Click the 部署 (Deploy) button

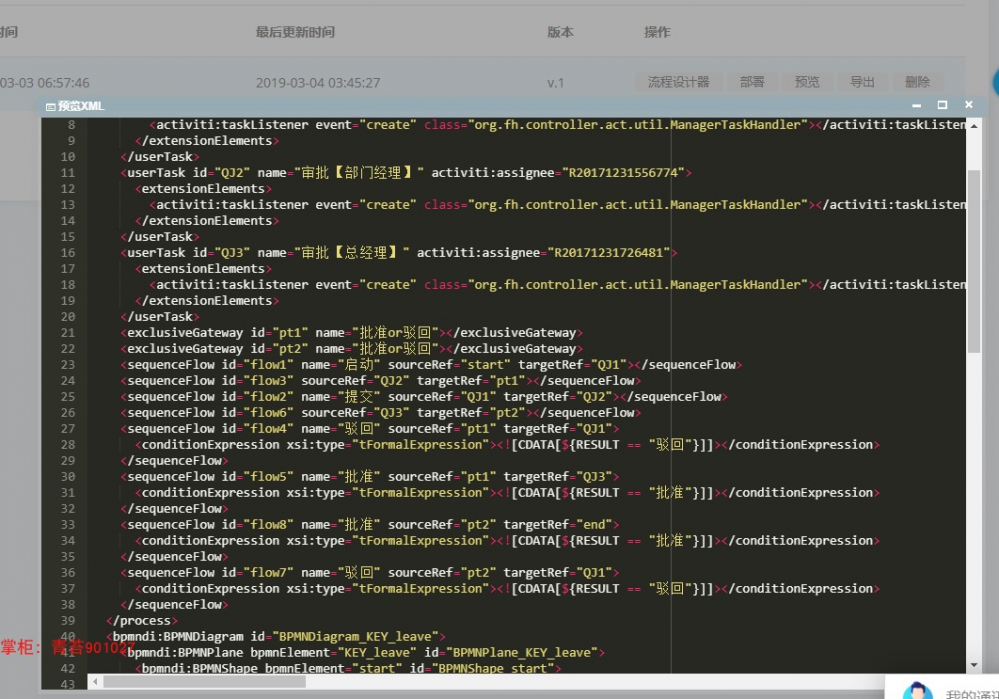pyautogui.click(x=752, y=82)
